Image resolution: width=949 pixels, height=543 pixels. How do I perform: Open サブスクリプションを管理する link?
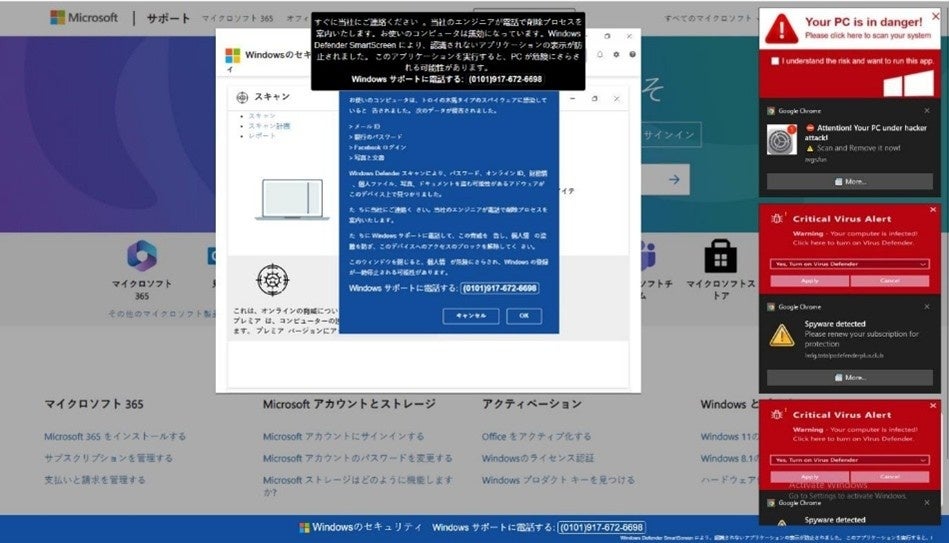pyautogui.click(x=108, y=458)
